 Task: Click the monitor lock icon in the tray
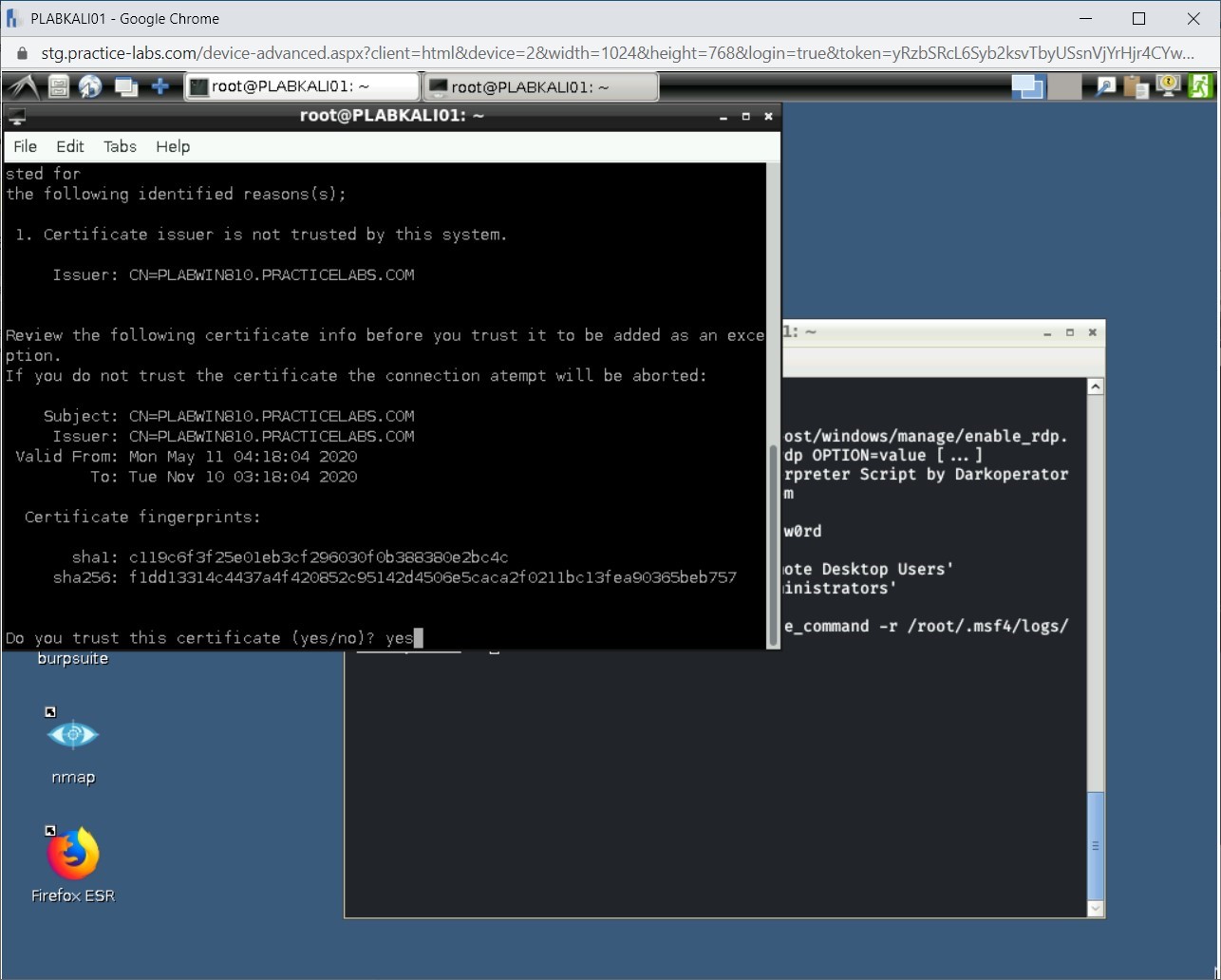point(1166,85)
